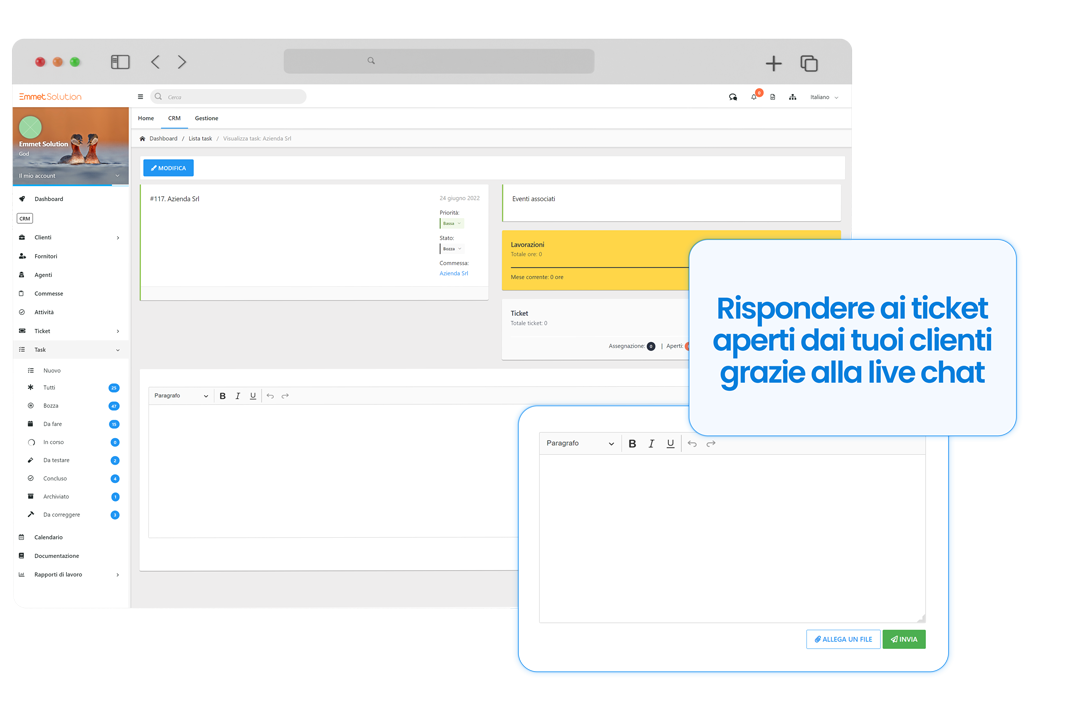Apply Italic in the front editor toolbar
Viewport: 1080px width, 720px height.
coord(651,444)
